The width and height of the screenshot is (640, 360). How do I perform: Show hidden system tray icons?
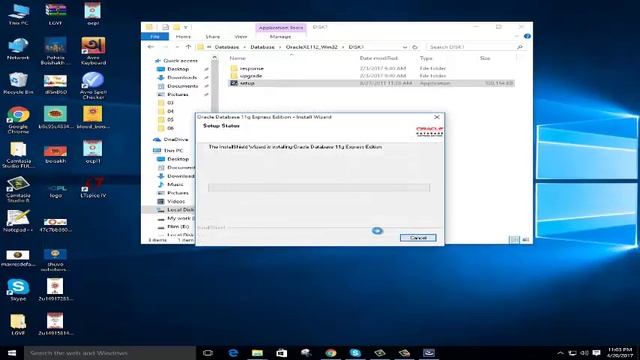[560, 353]
